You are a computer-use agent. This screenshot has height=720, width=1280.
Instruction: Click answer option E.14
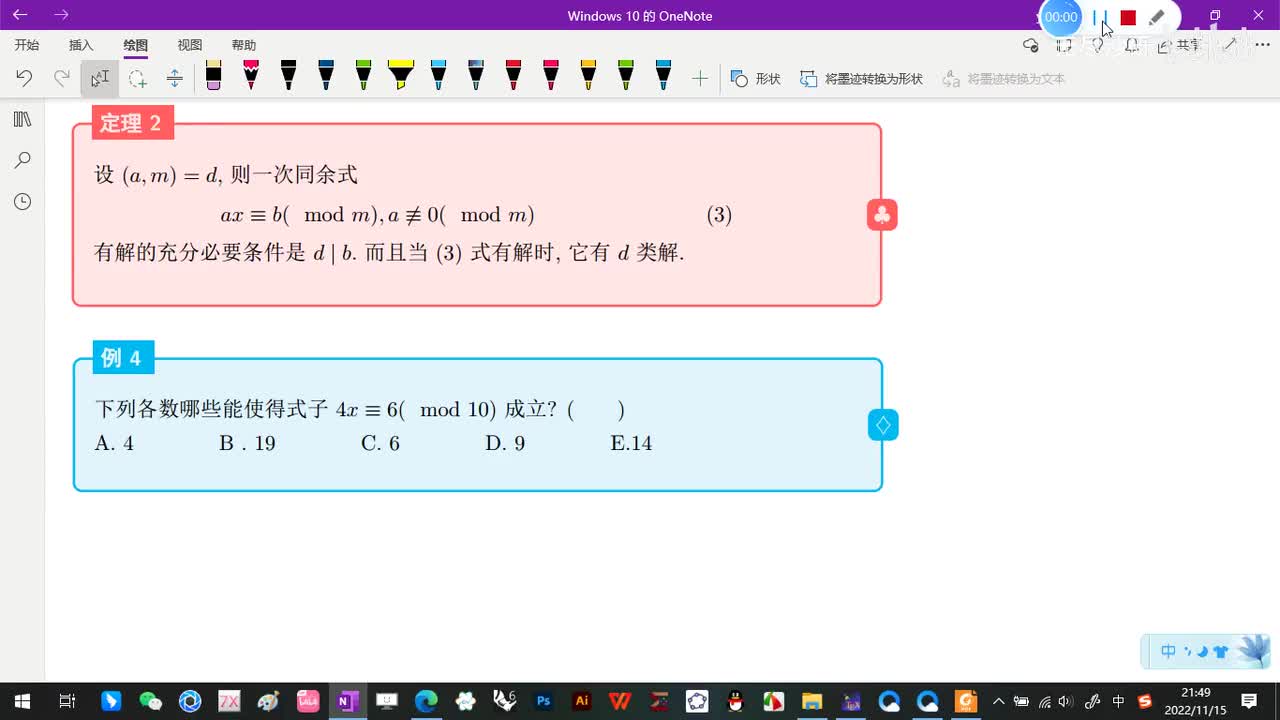631,443
